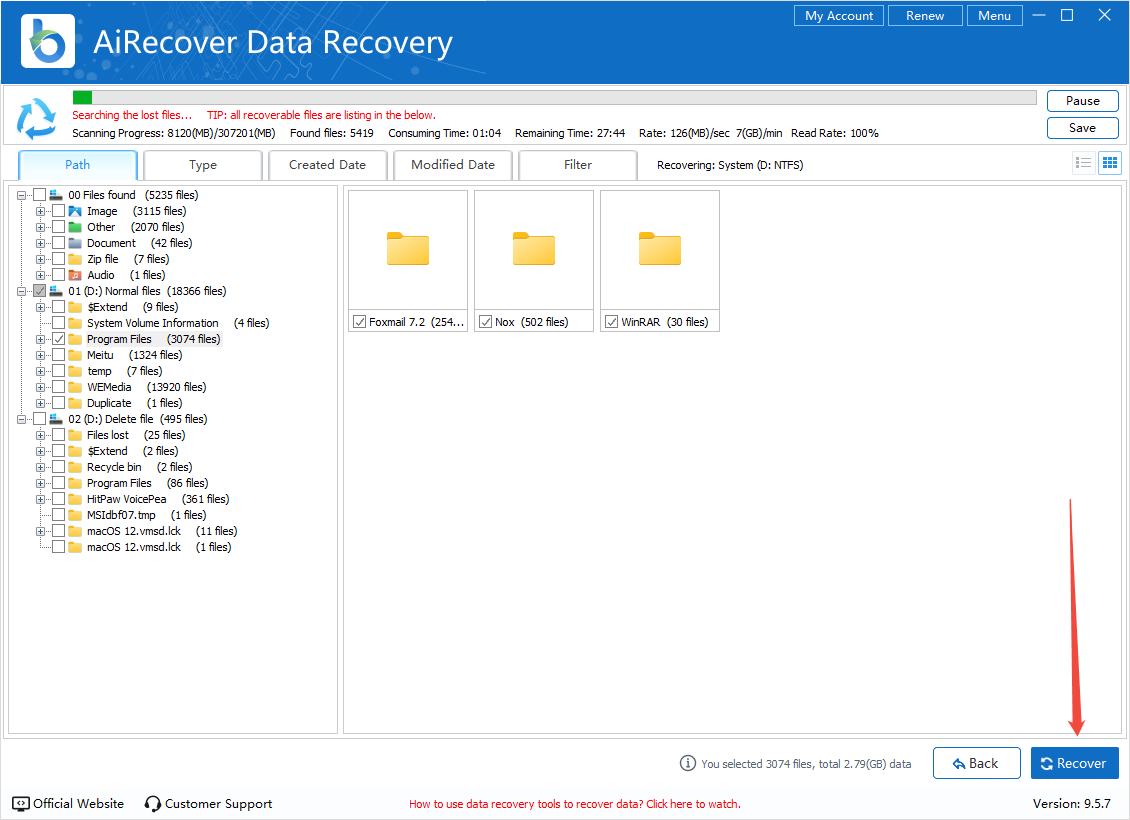Switch to list view icon
This screenshot has height=820, width=1130.
[1083, 164]
